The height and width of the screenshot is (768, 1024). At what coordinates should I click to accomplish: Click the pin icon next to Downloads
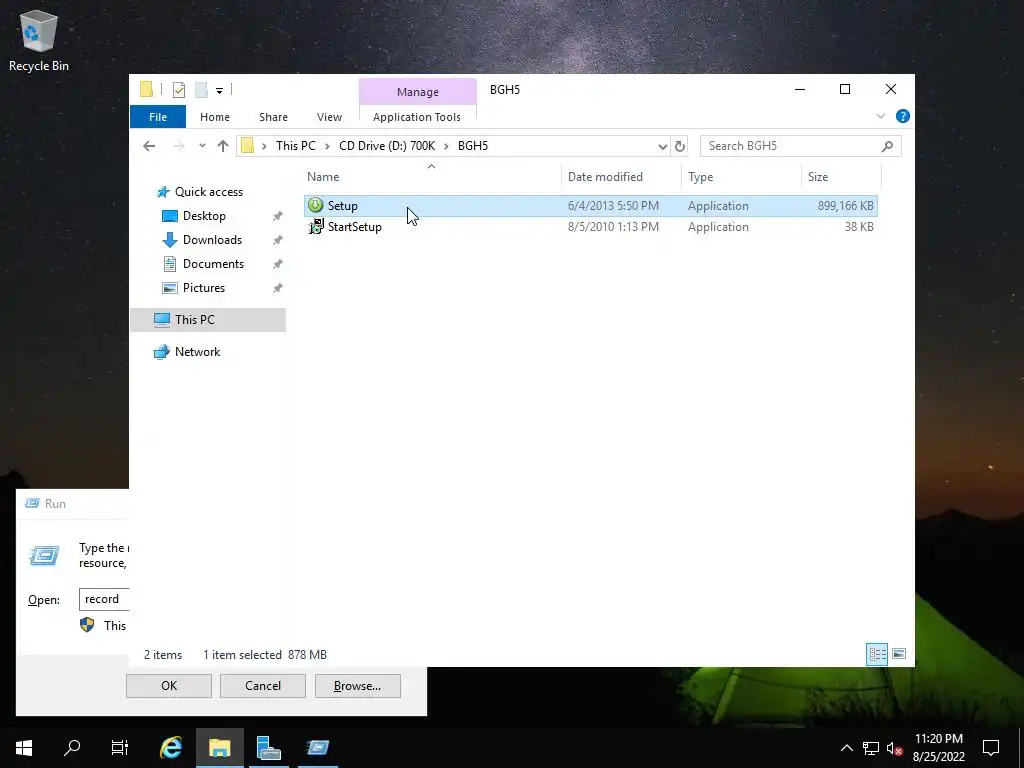pyautogui.click(x=278, y=240)
